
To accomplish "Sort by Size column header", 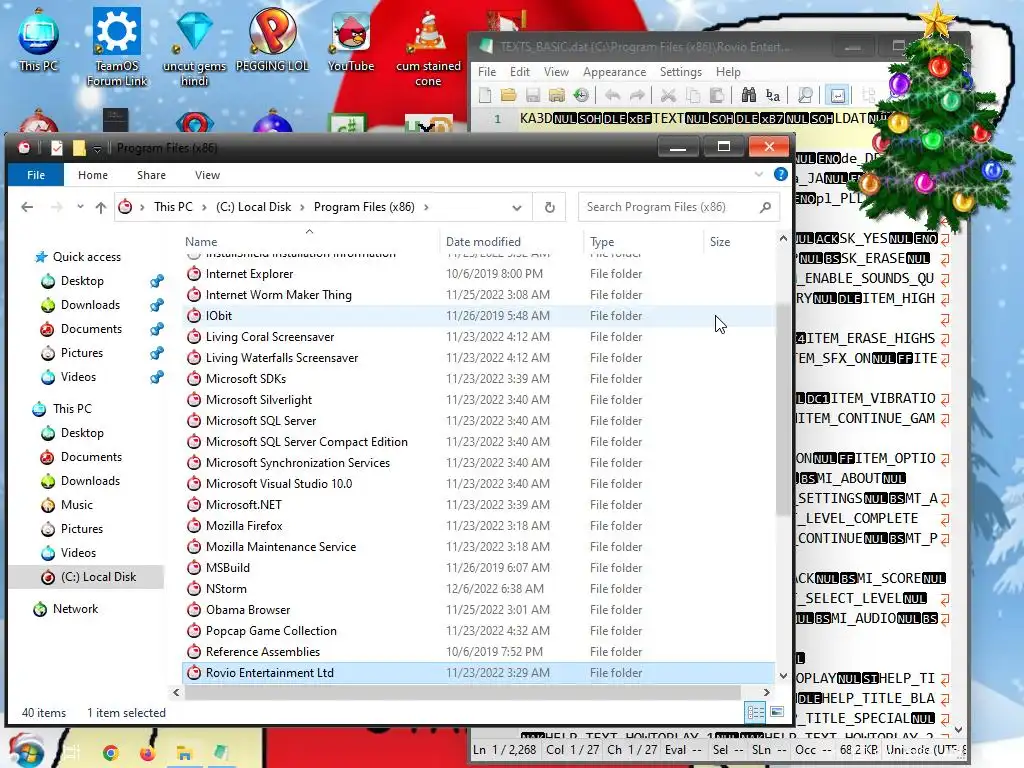I will pyautogui.click(x=738, y=242).
